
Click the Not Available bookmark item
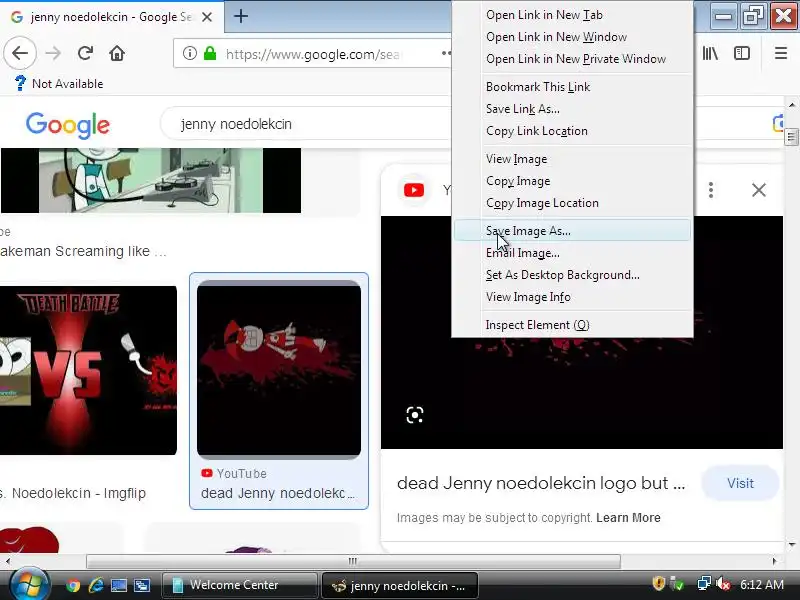tap(58, 83)
